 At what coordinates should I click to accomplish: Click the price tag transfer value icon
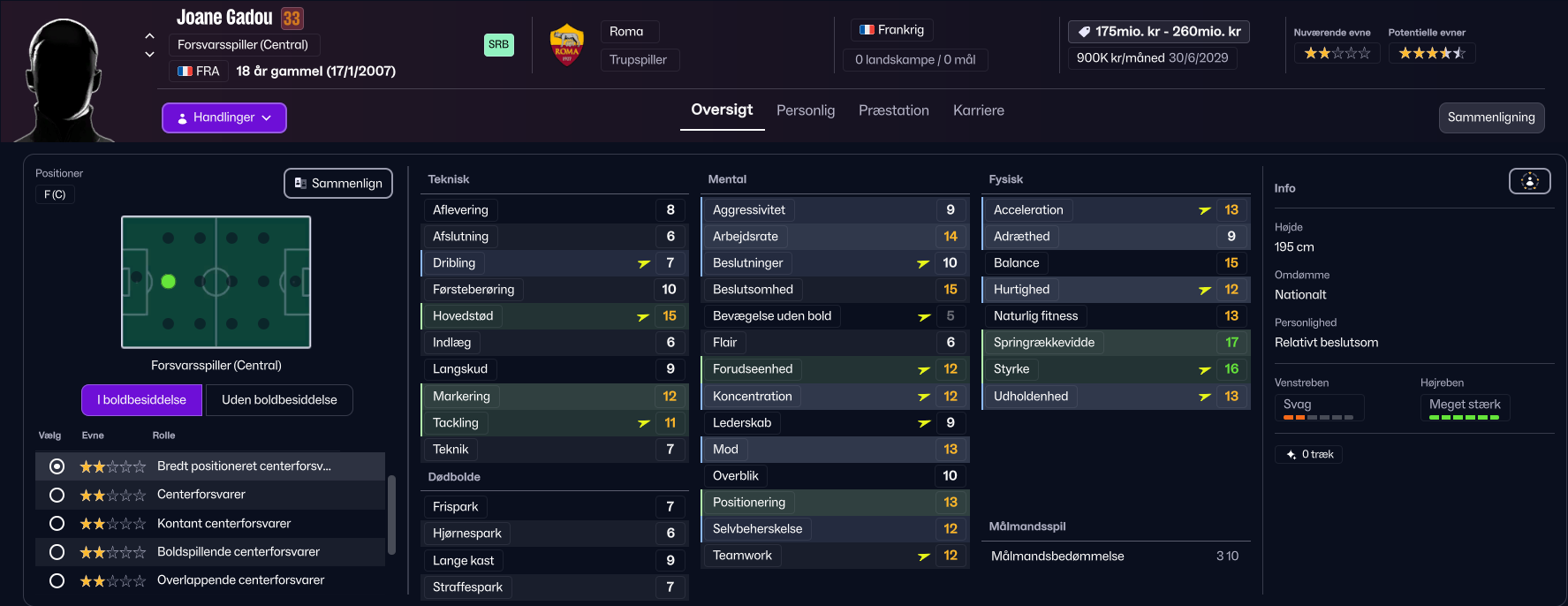[x=1083, y=32]
